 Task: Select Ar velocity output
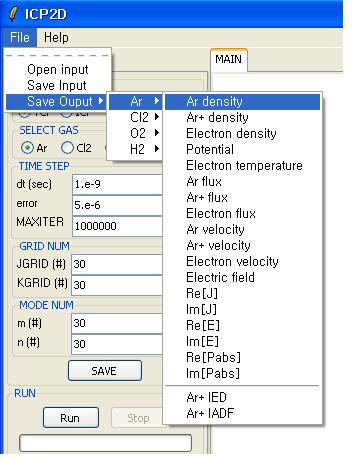243,229
